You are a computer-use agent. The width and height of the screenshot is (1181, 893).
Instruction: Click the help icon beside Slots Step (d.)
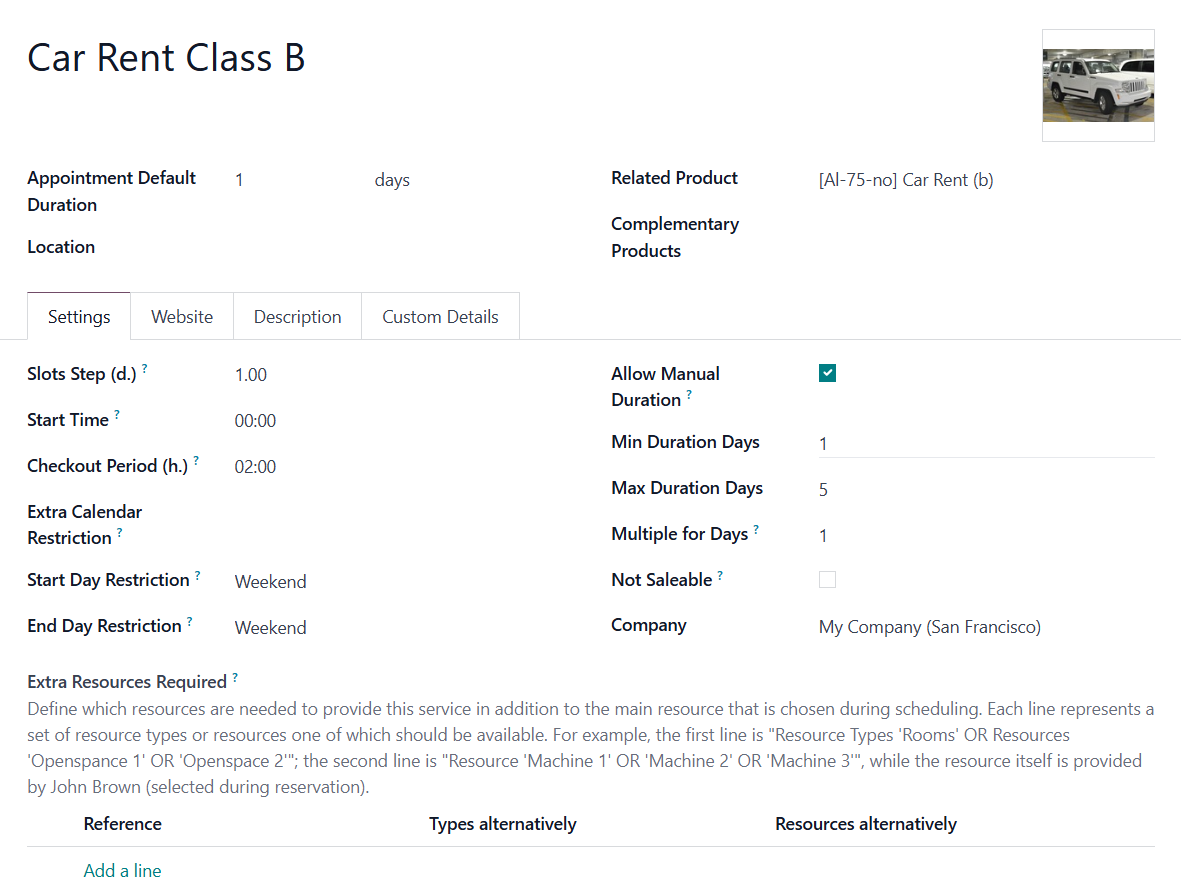[145, 368]
